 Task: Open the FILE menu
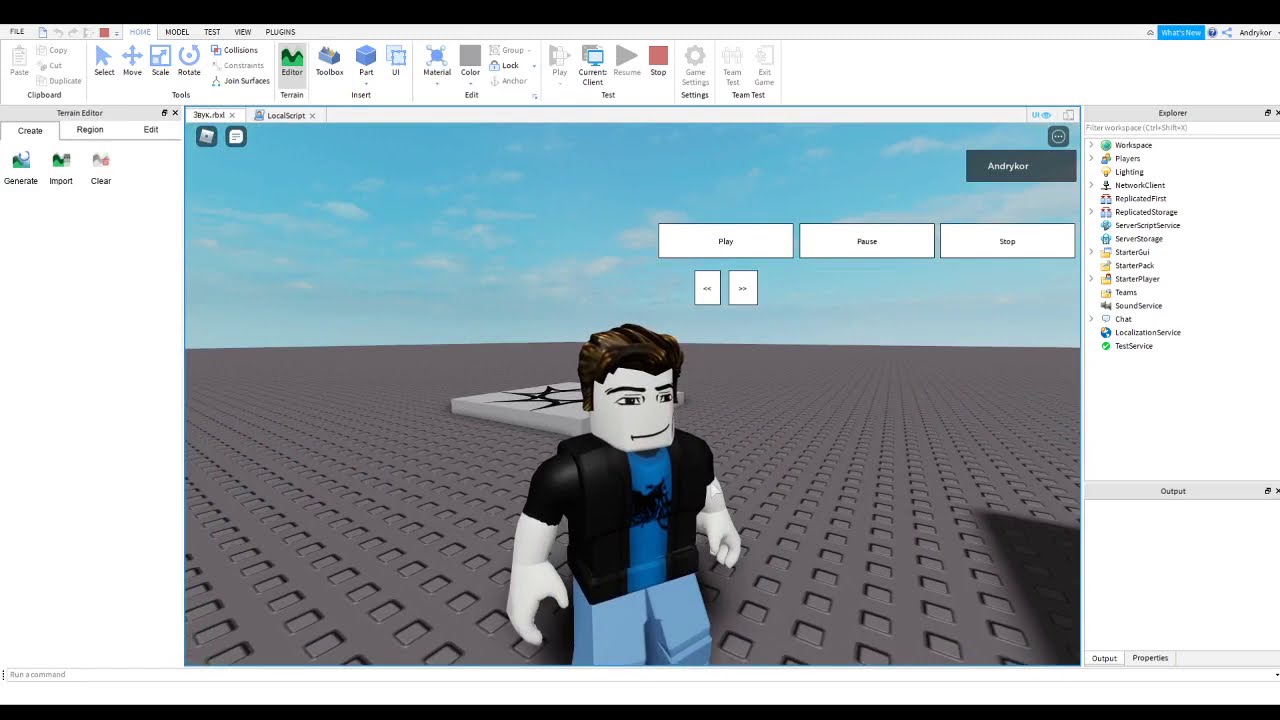click(x=17, y=32)
